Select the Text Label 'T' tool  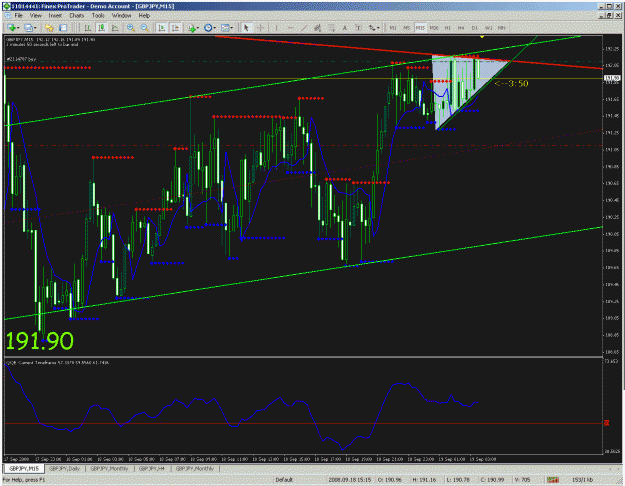(x=358, y=28)
